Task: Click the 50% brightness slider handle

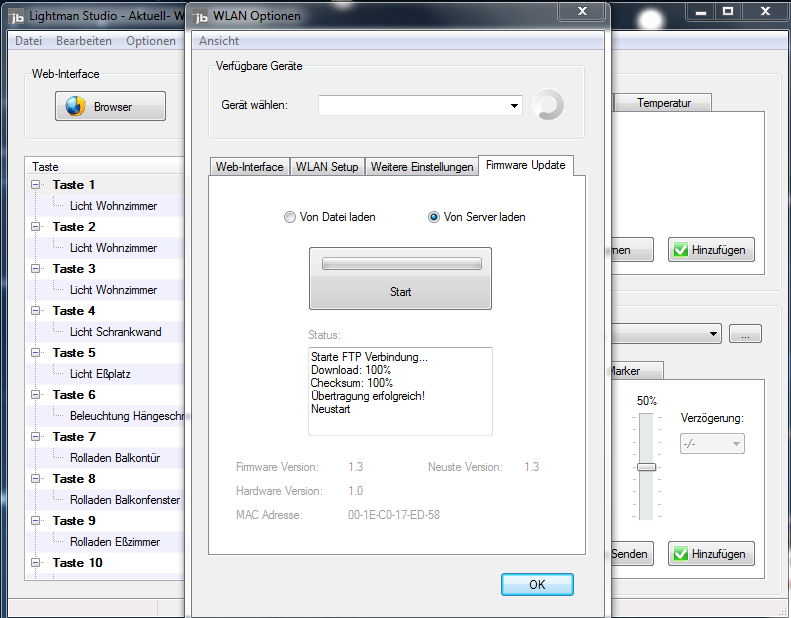Action: 647,467
